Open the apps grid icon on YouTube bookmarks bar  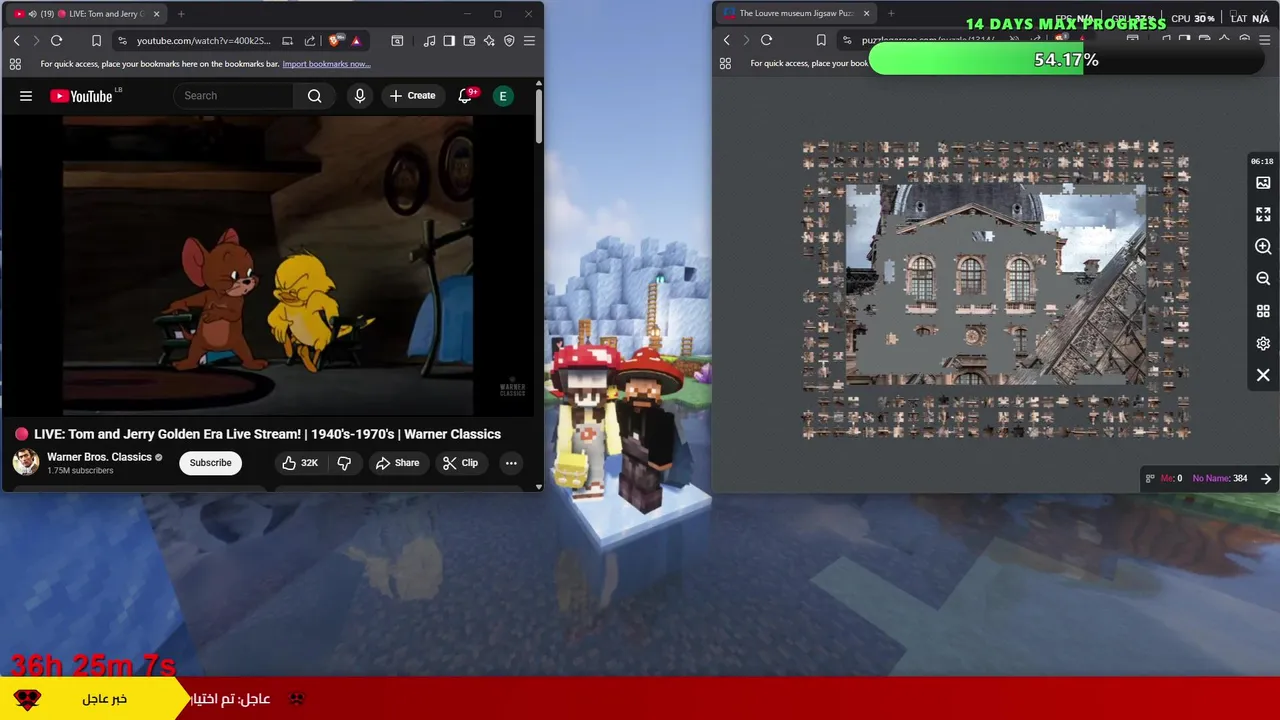click(15, 64)
